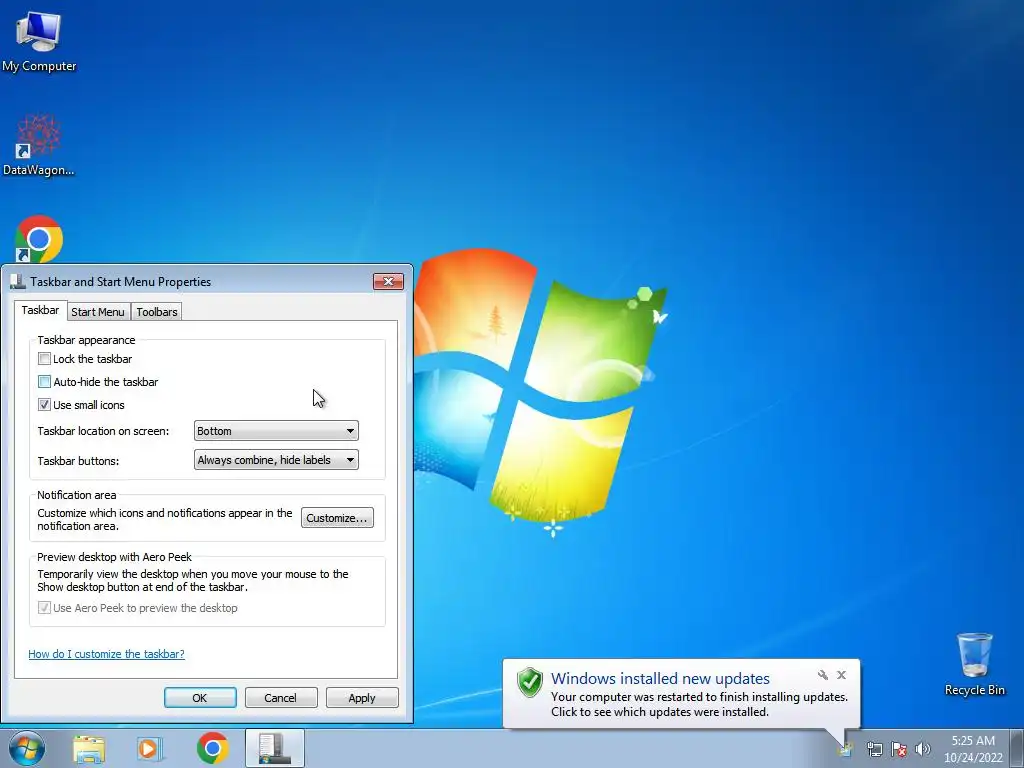Click the volume speaker tray icon

click(923, 749)
